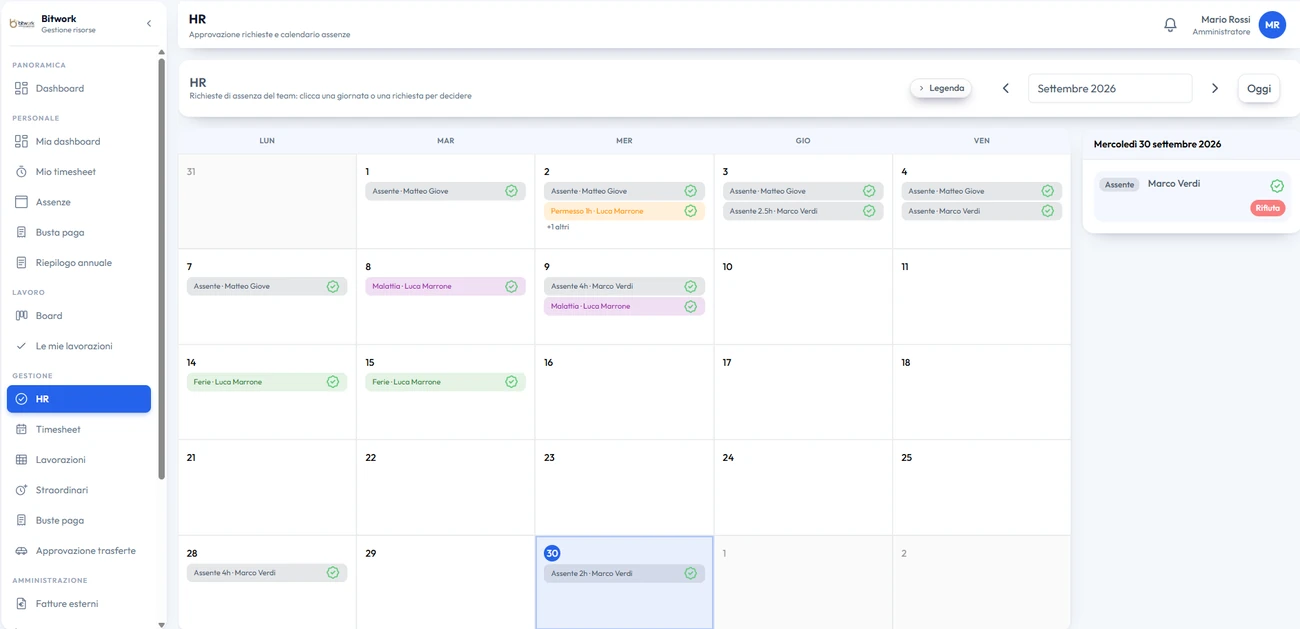The width and height of the screenshot is (1300, 629).
Task: Open the notifications bell
Action: [x=1170, y=25]
